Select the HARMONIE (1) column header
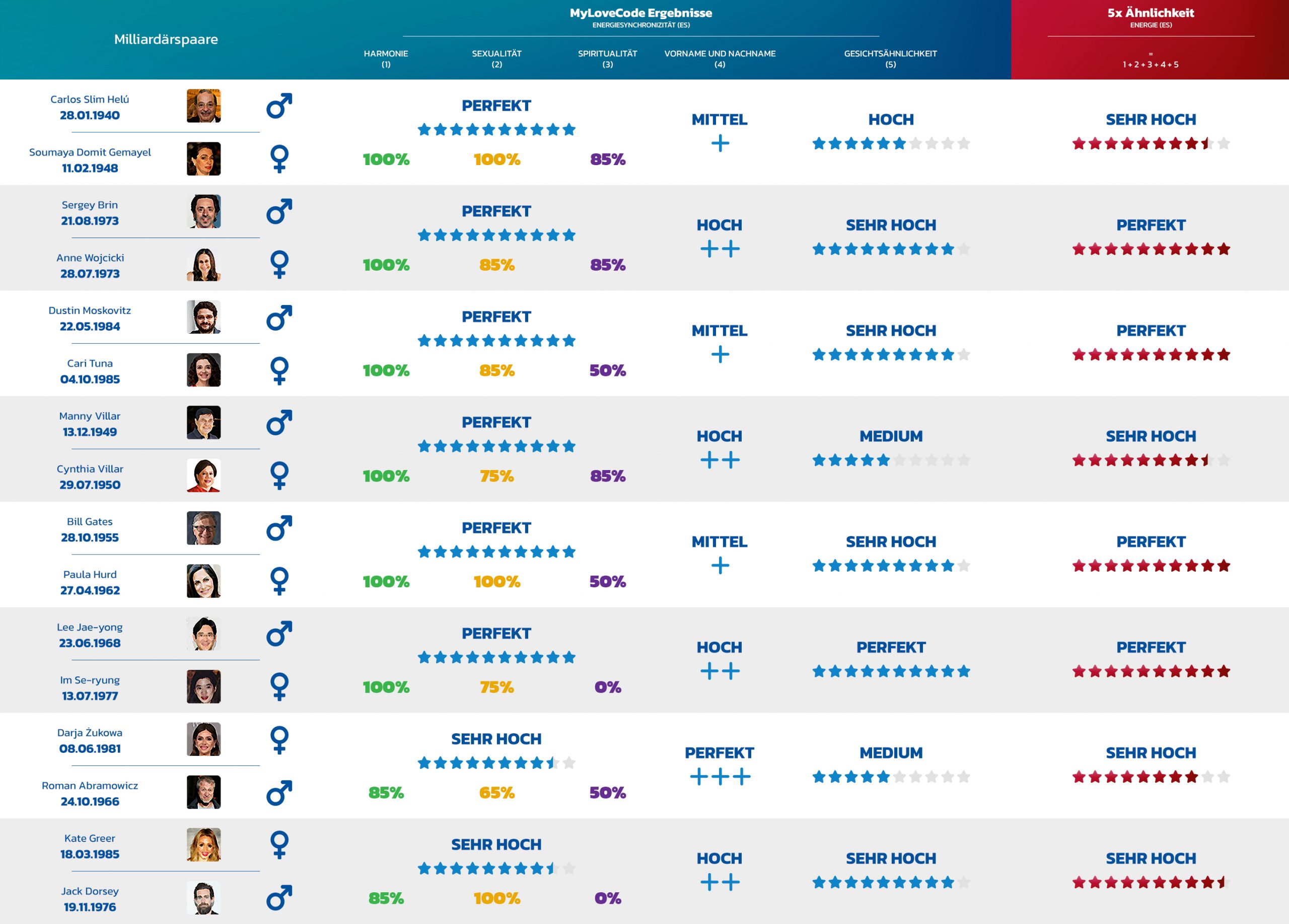 (386, 58)
